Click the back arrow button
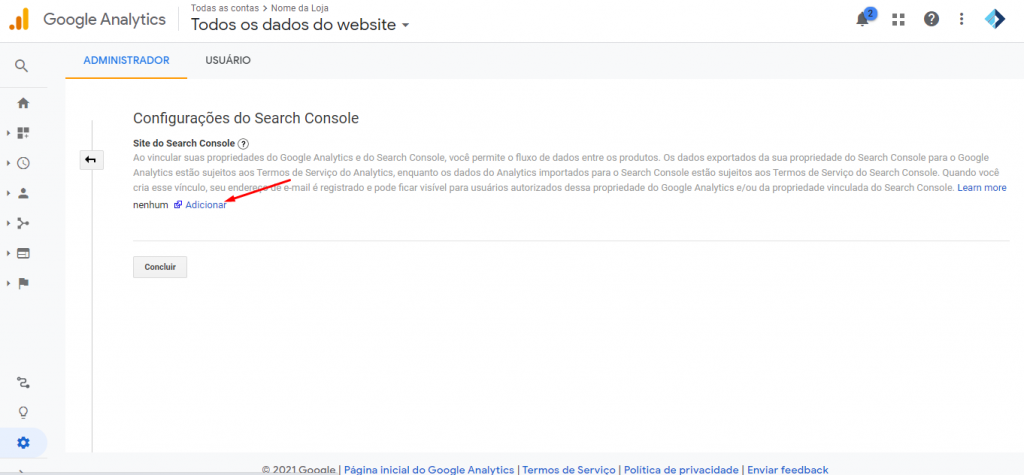The height and width of the screenshot is (475, 1024). coord(91,159)
